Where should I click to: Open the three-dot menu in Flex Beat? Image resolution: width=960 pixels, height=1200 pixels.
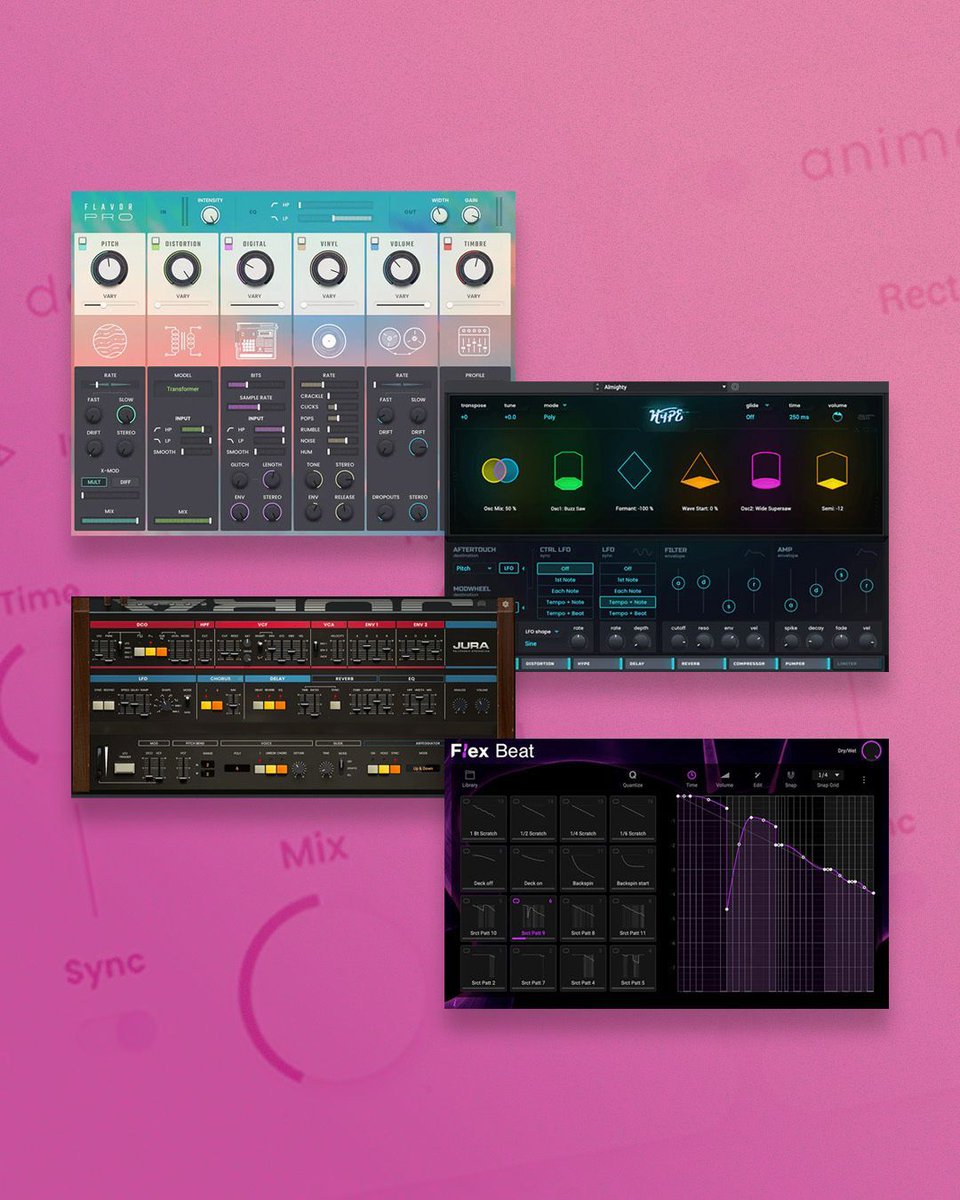pyautogui.click(x=864, y=780)
